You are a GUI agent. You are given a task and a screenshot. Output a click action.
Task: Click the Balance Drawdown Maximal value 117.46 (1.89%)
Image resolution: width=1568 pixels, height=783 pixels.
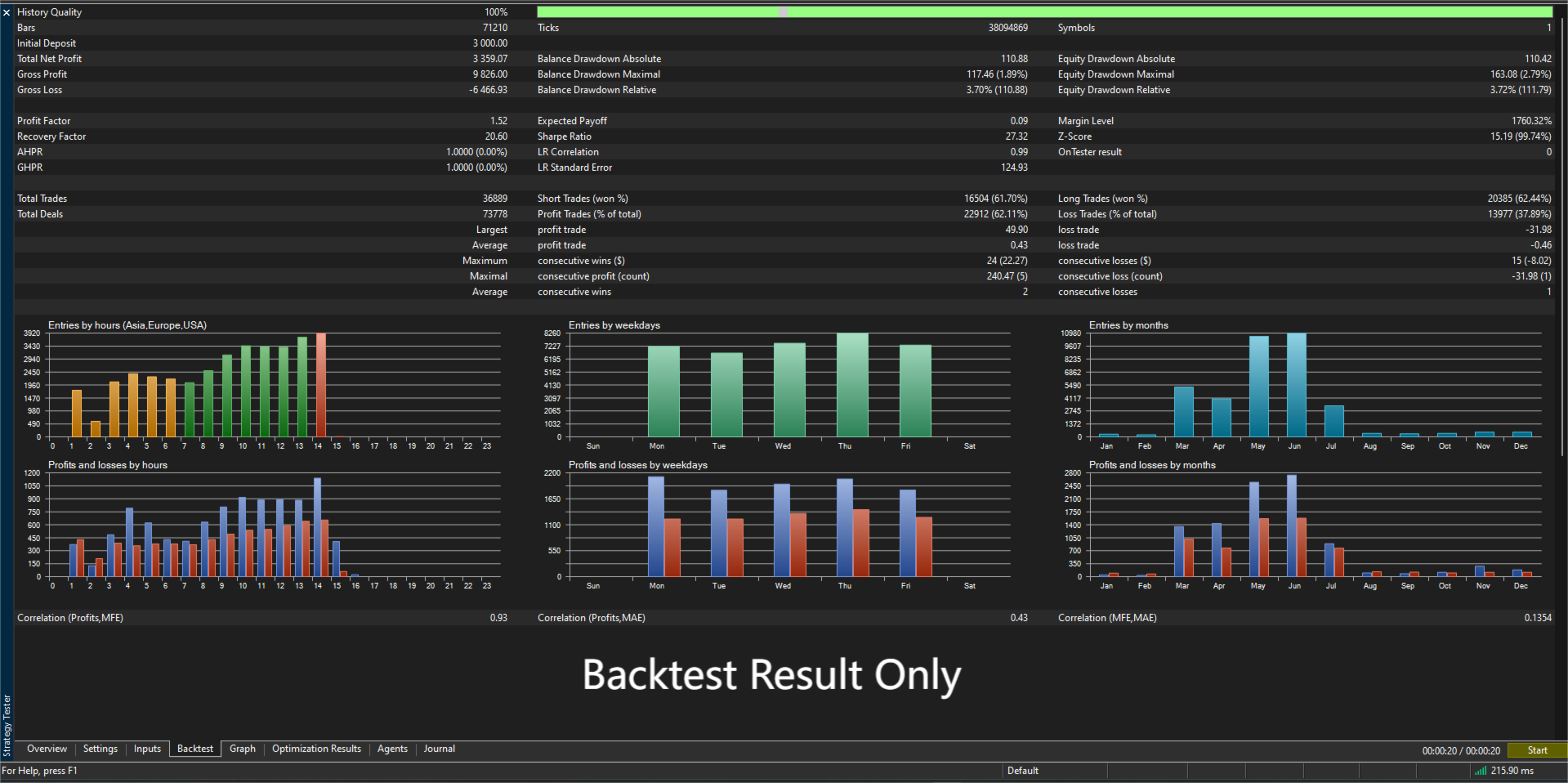[998, 74]
